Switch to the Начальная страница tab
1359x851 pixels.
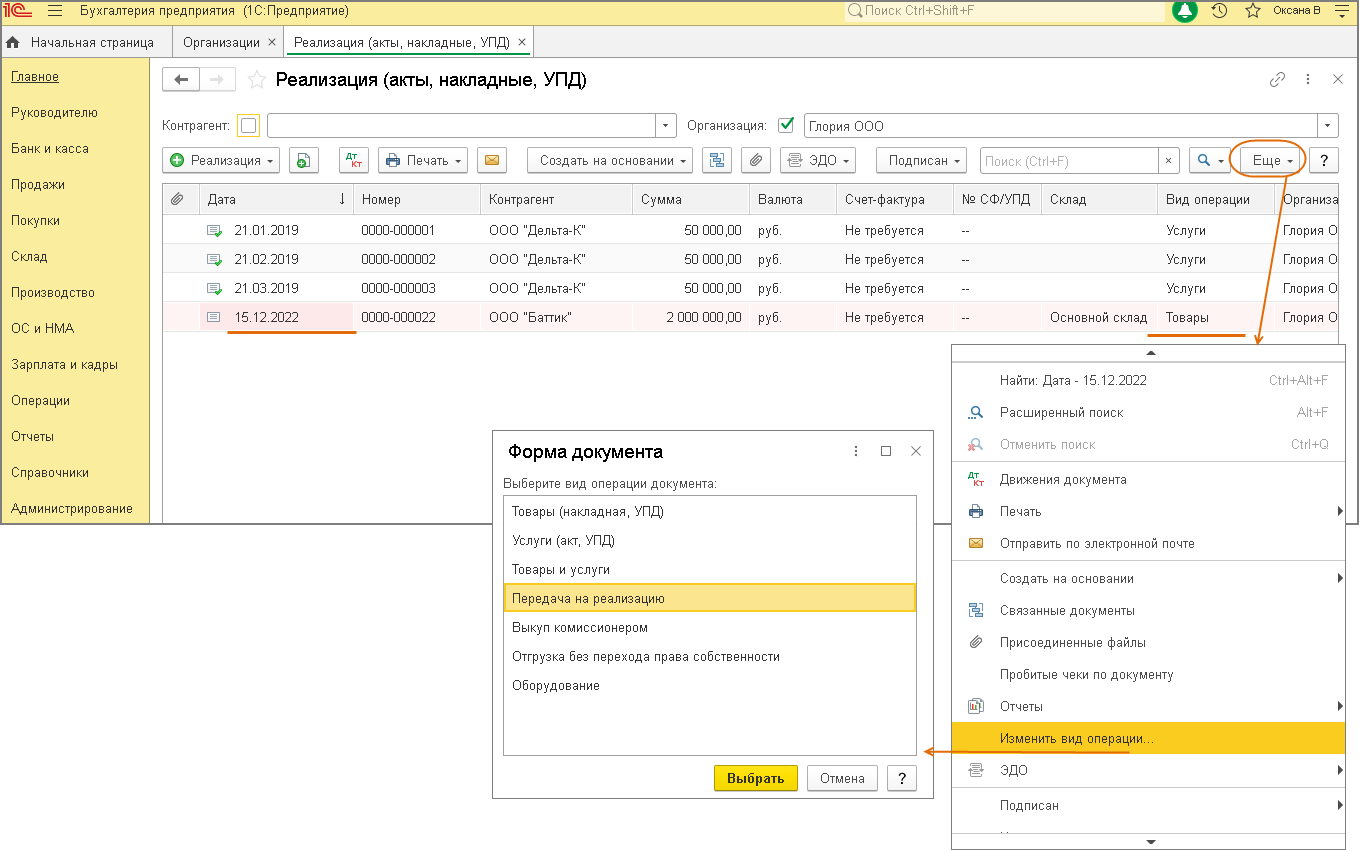(92, 43)
